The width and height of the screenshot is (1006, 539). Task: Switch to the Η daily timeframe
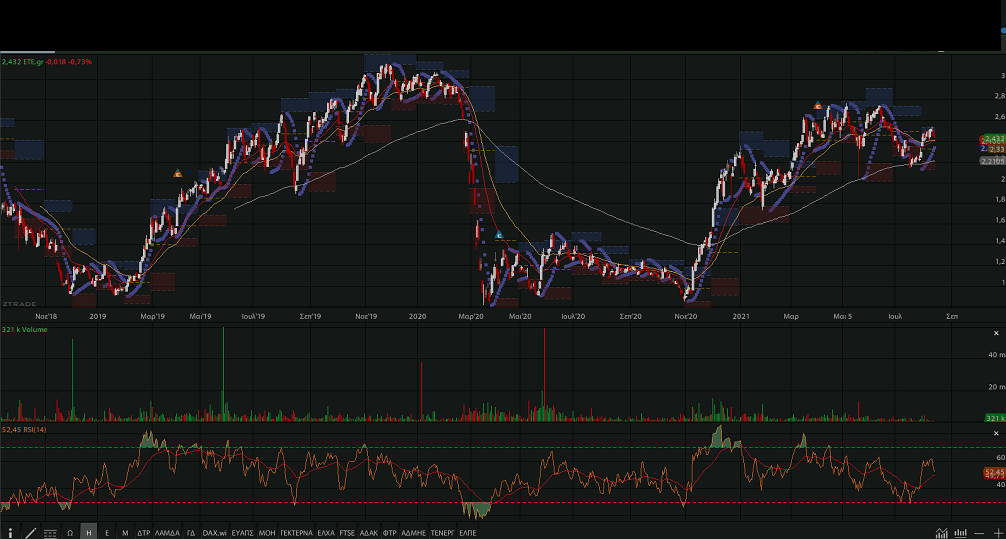point(89,533)
